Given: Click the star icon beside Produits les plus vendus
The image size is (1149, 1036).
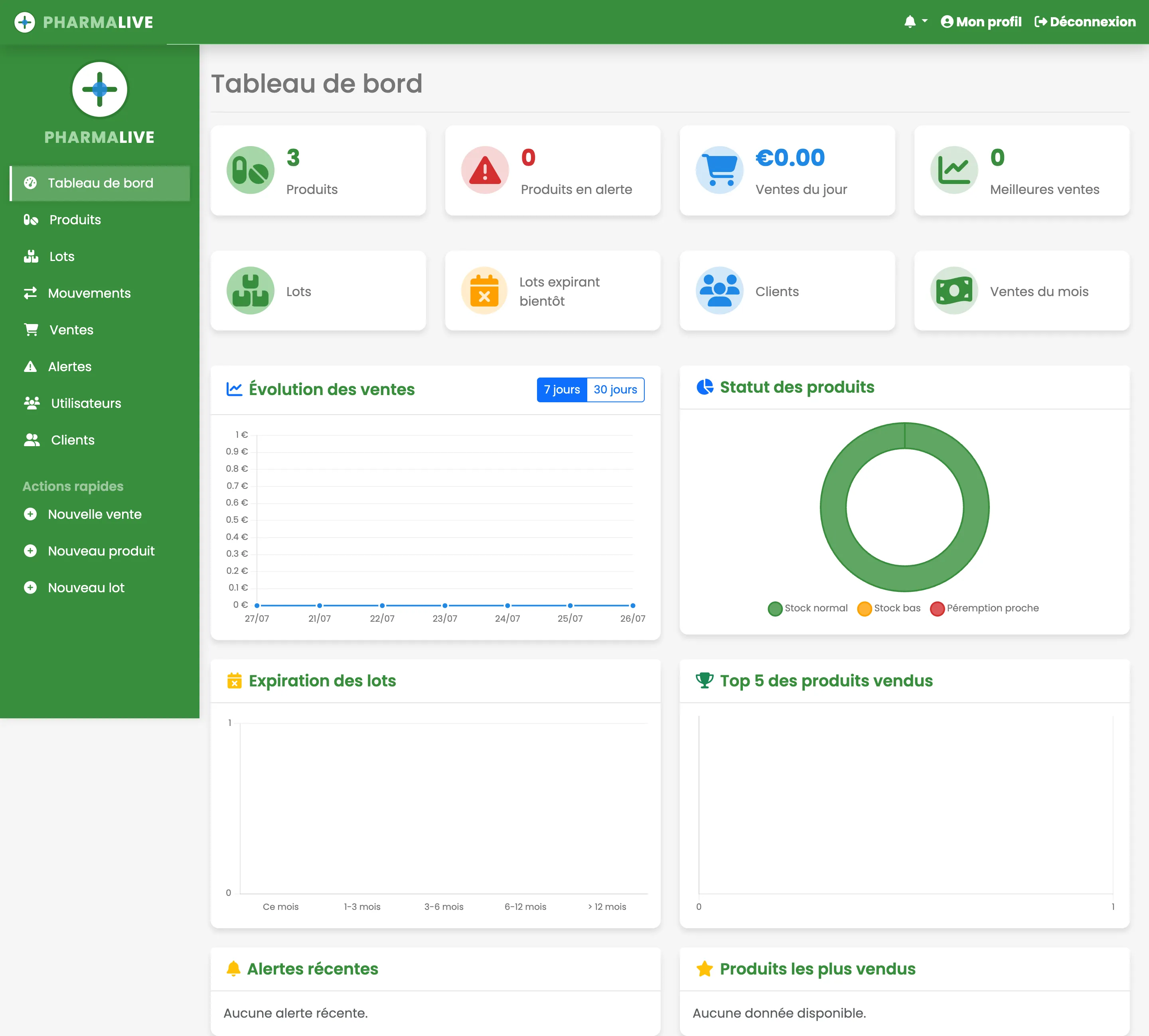Looking at the screenshot, I should pyautogui.click(x=705, y=969).
